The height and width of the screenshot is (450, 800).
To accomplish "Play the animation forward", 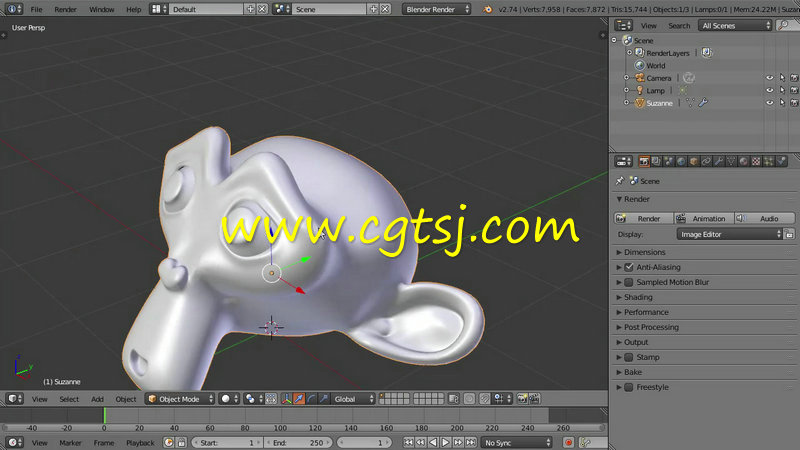I will point(445,442).
